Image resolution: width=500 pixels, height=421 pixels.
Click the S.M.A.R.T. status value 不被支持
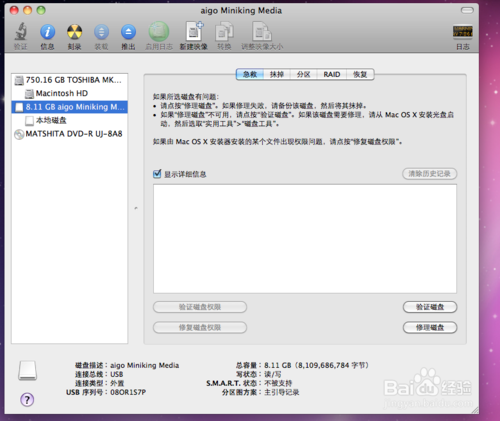[278, 383]
